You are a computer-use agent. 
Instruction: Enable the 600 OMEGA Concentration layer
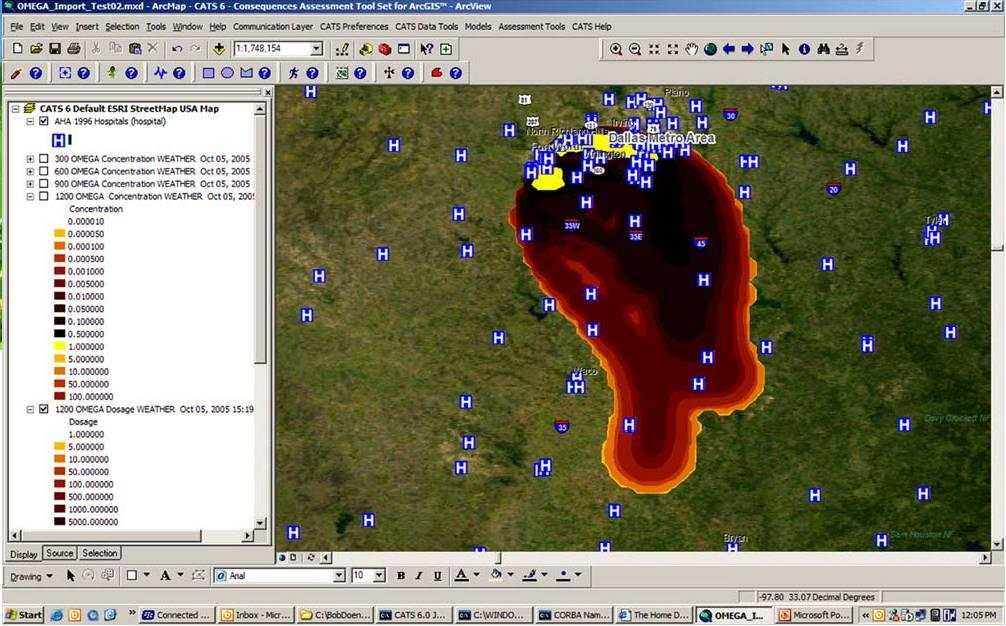44,171
